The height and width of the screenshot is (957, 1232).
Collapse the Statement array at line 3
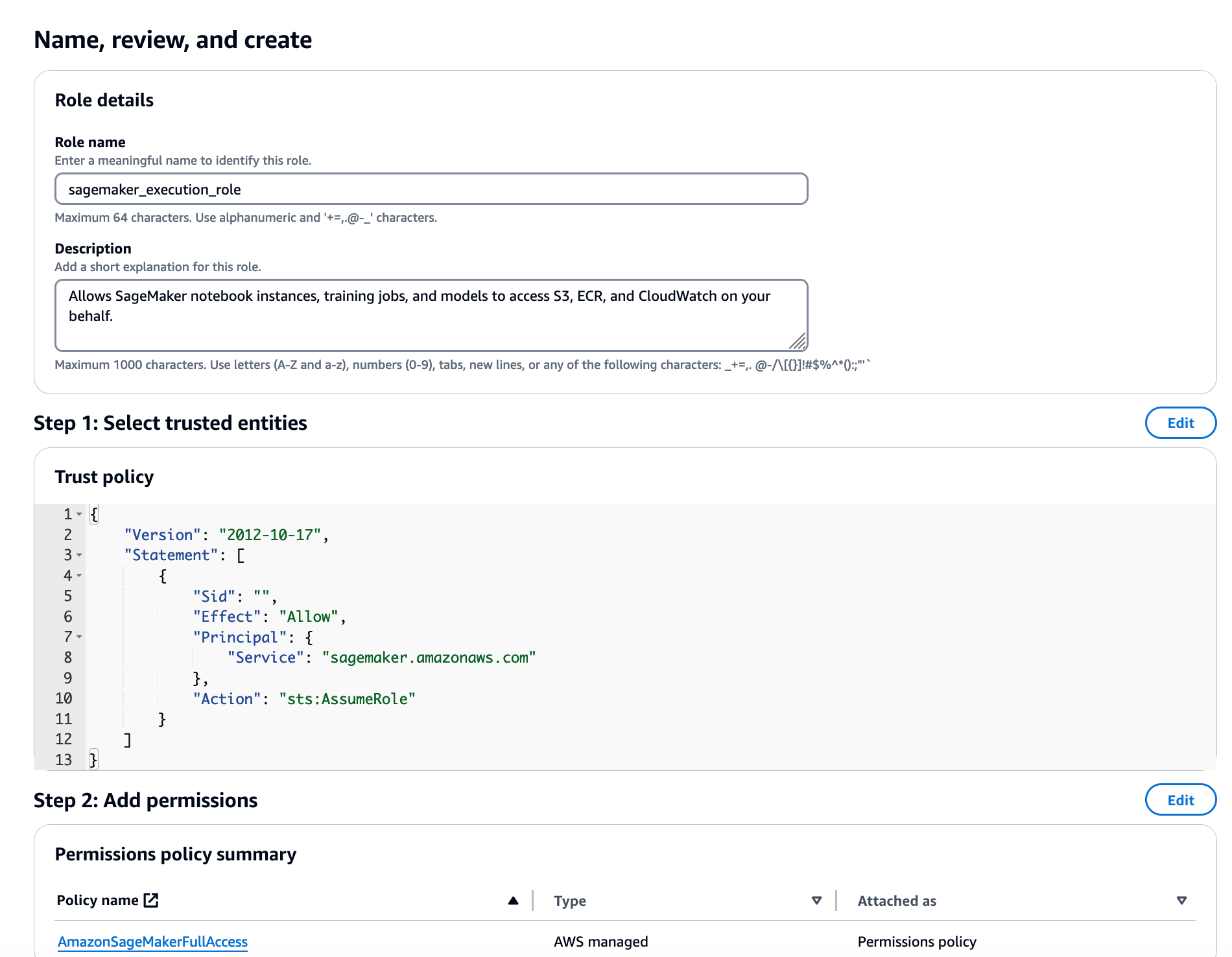(79, 555)
